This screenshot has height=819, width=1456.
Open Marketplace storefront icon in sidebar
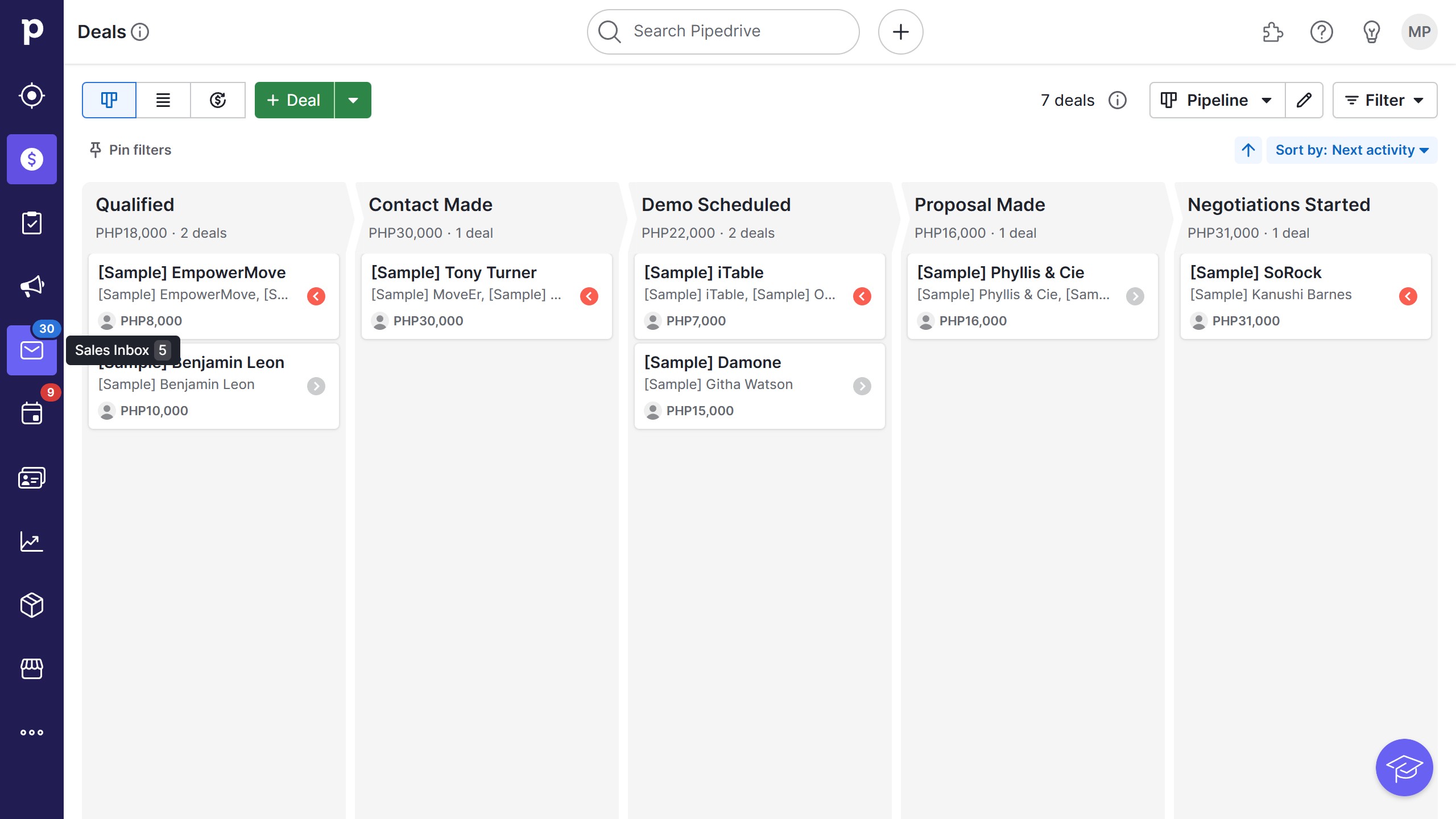[x=32, y=669]
